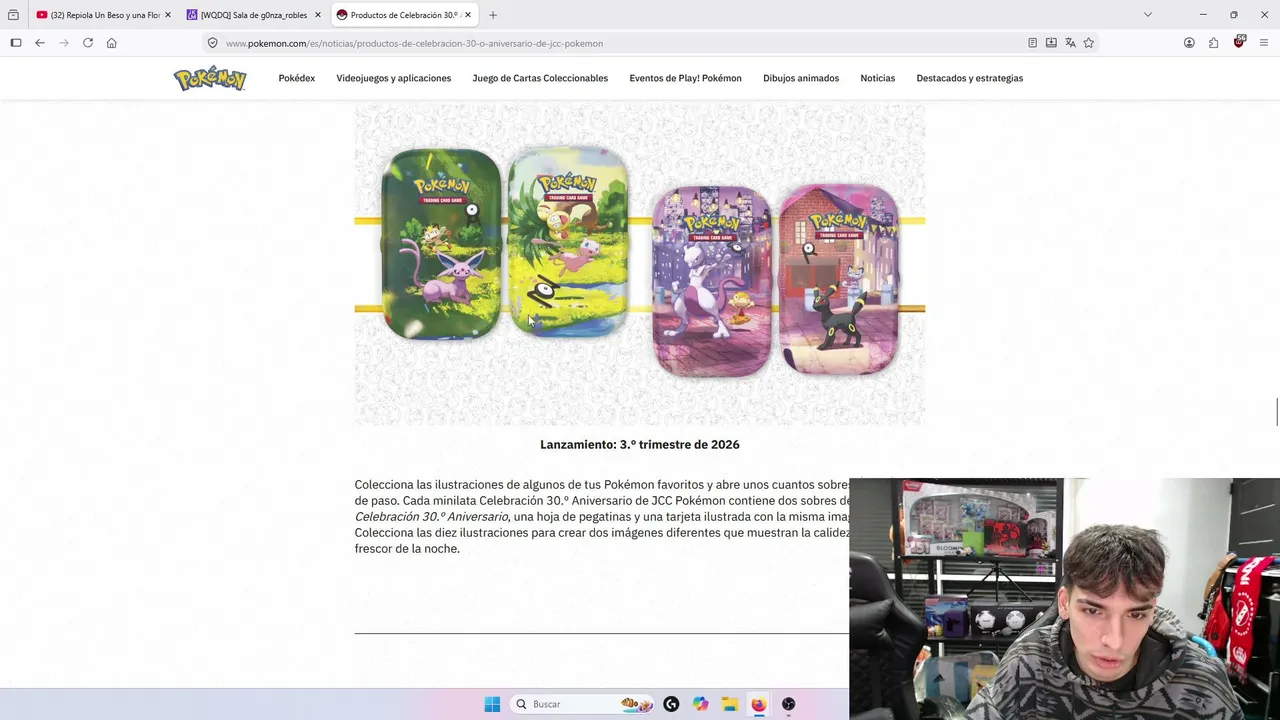Click the site security shield icon
Viewport: 1280px width, 720px height.
212,43
